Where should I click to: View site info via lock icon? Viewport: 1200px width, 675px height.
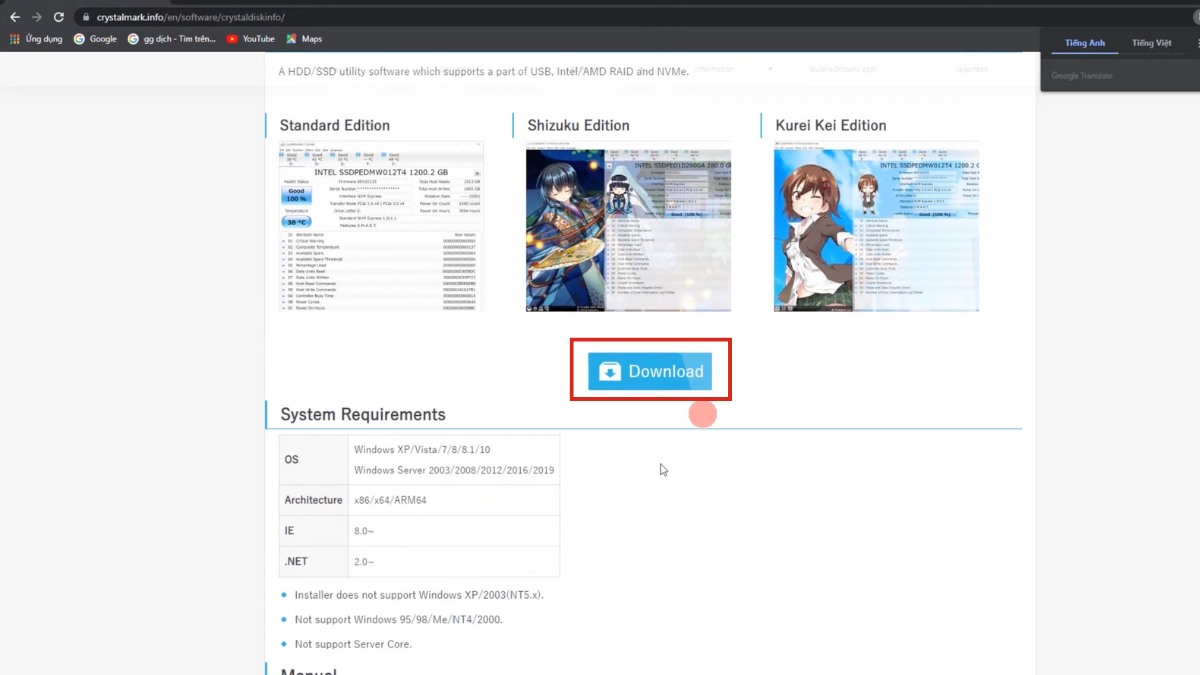tap(86, 17)
